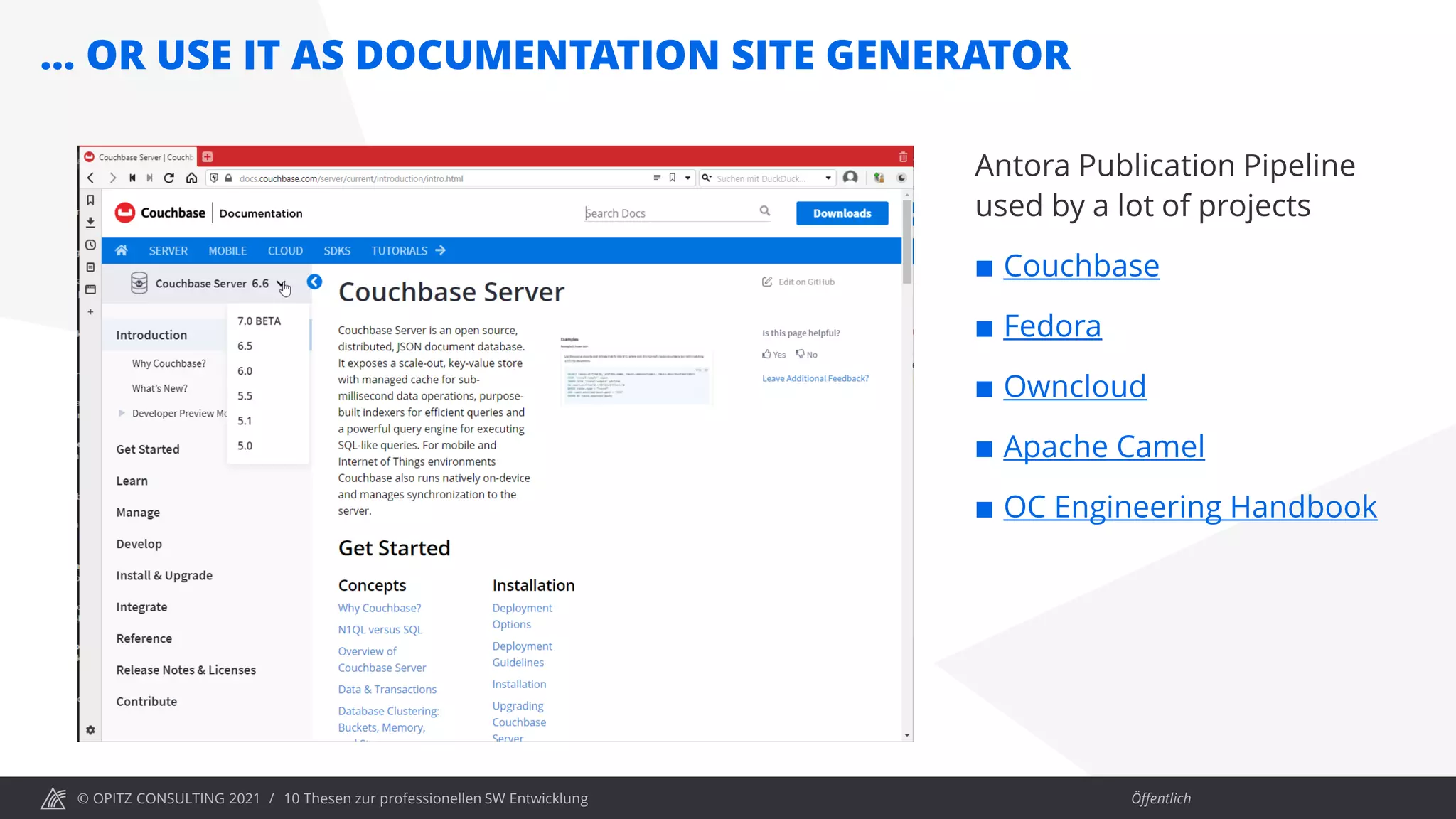Expand Developer Preview Mode tree item
Viewport: 1456px width, 819px height.
pos(122,413)
